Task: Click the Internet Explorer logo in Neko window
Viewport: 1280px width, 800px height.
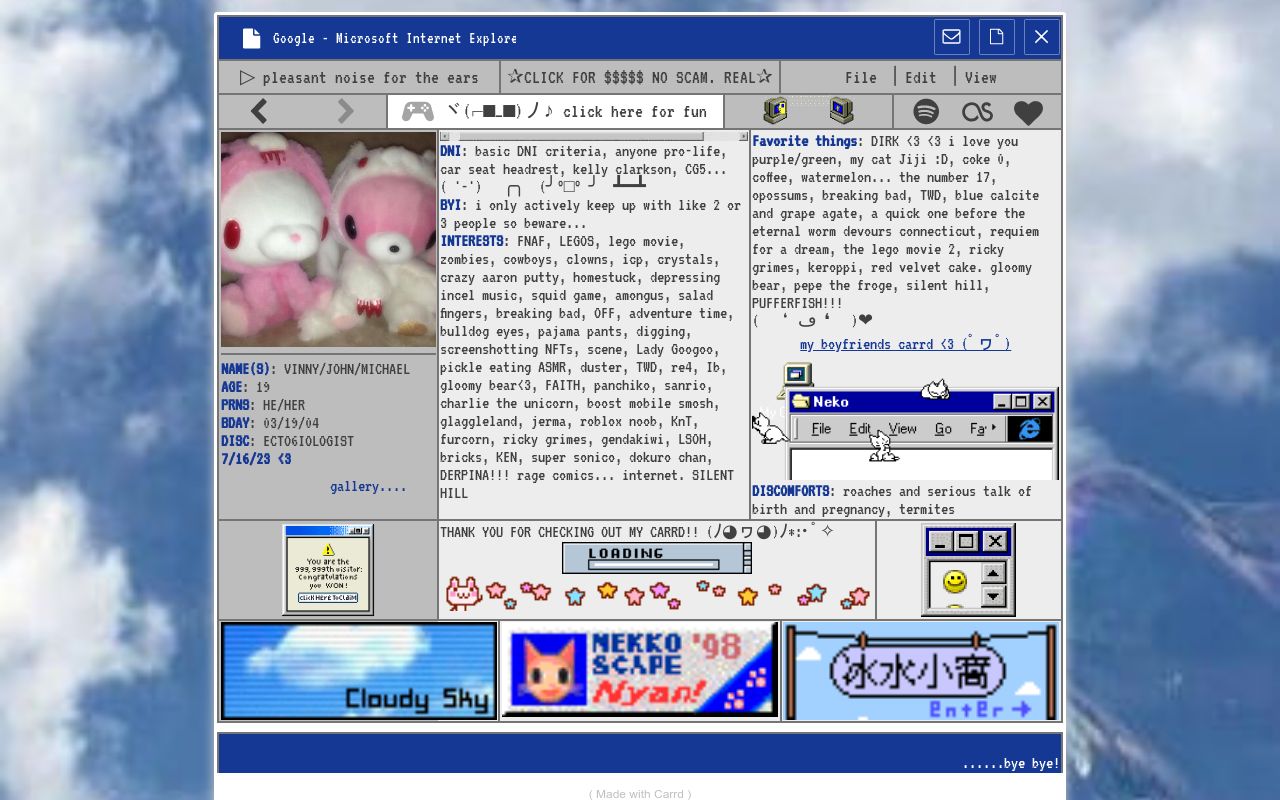Action: pyautogui.click(x=1029, y=429)
